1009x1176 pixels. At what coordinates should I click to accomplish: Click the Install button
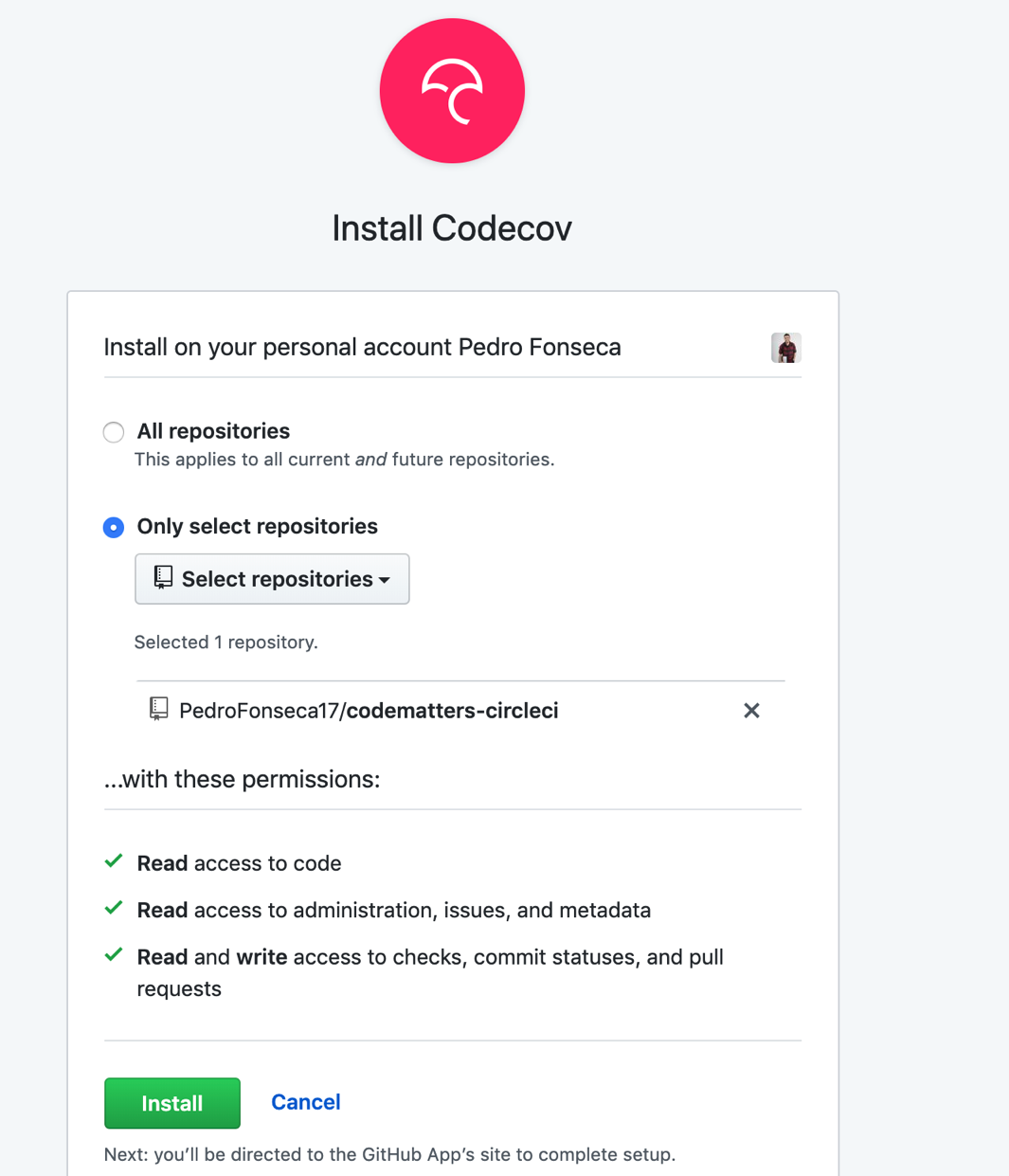tap(171, 1103)
